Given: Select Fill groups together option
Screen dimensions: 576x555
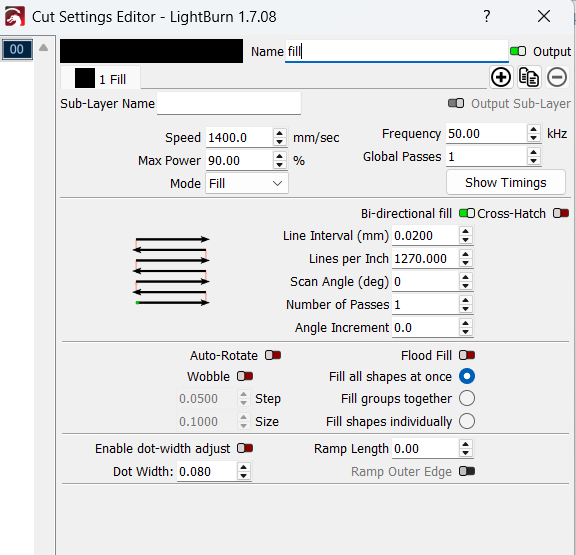Looking at the screenshot, I should 467,399.
